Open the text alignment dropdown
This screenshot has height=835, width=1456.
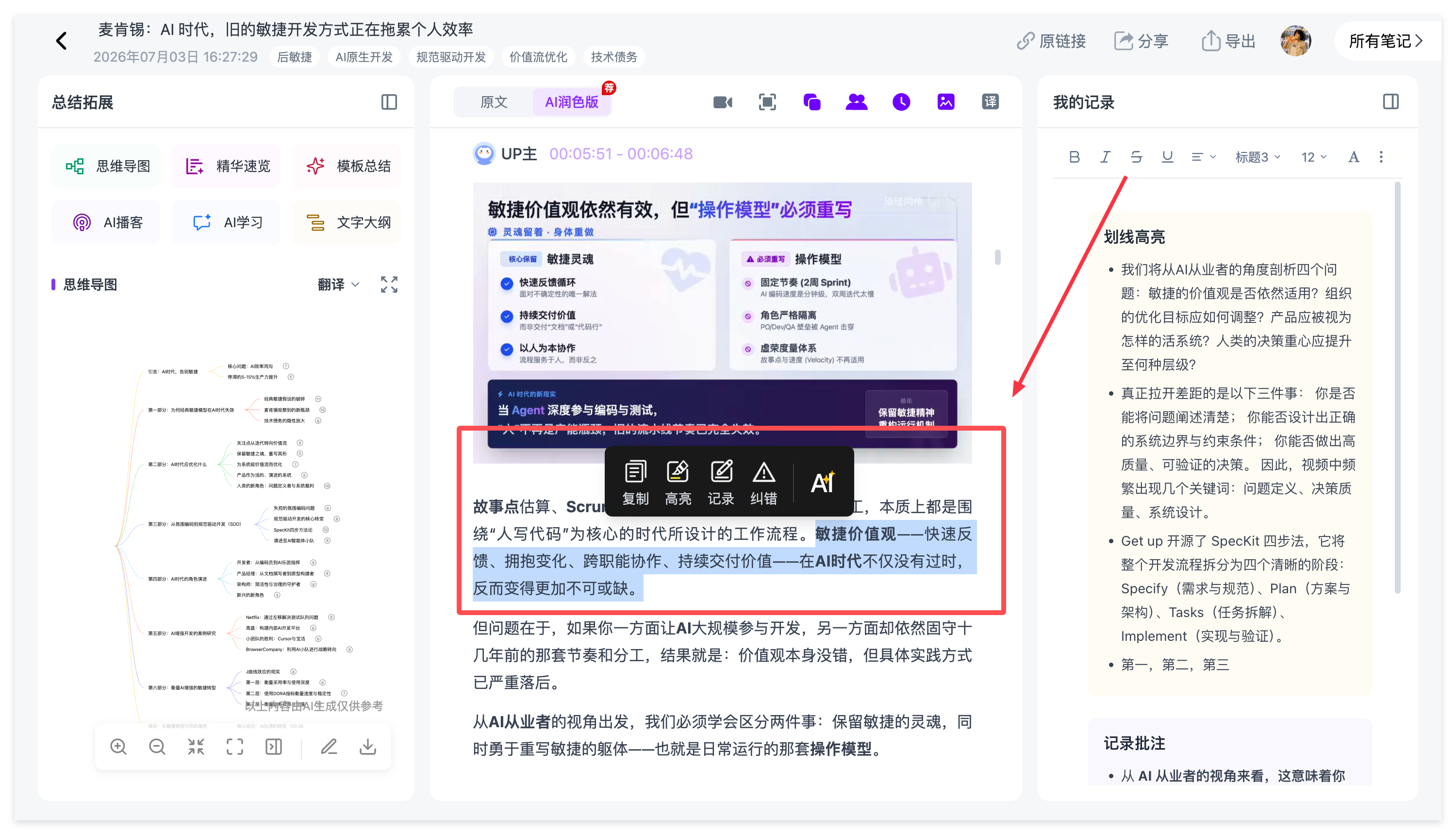(1203, 157)
